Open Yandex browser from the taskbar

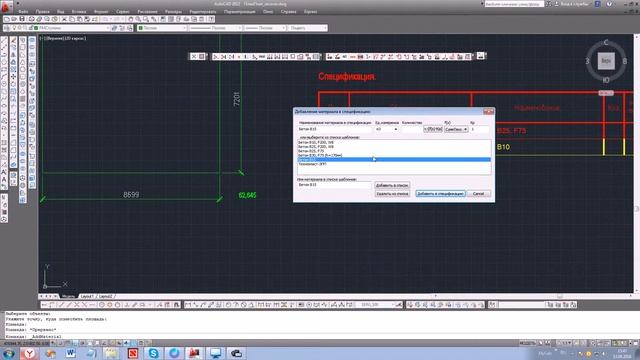[29, 353]
